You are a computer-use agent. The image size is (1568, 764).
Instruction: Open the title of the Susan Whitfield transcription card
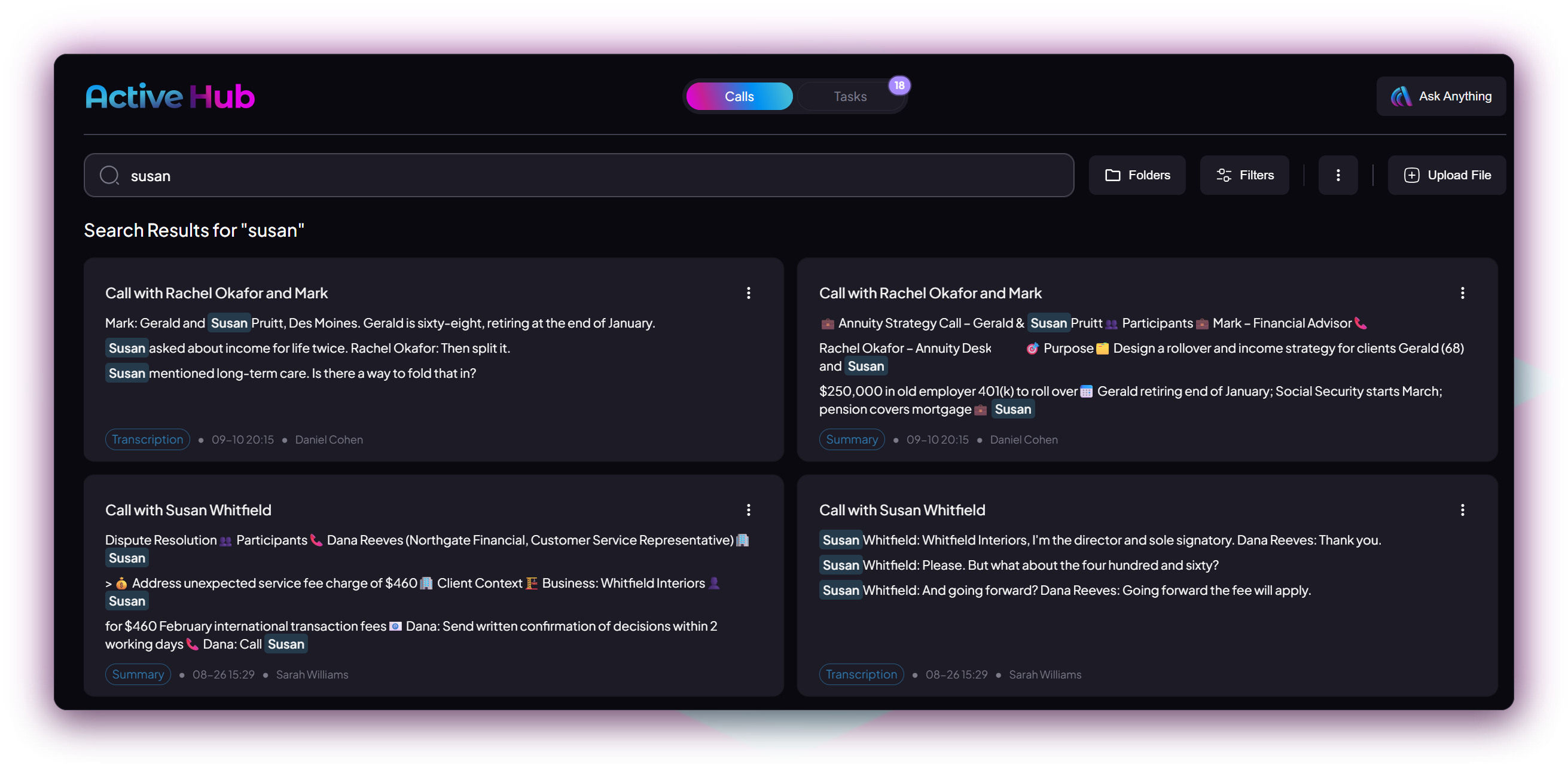tap(902, 510)
